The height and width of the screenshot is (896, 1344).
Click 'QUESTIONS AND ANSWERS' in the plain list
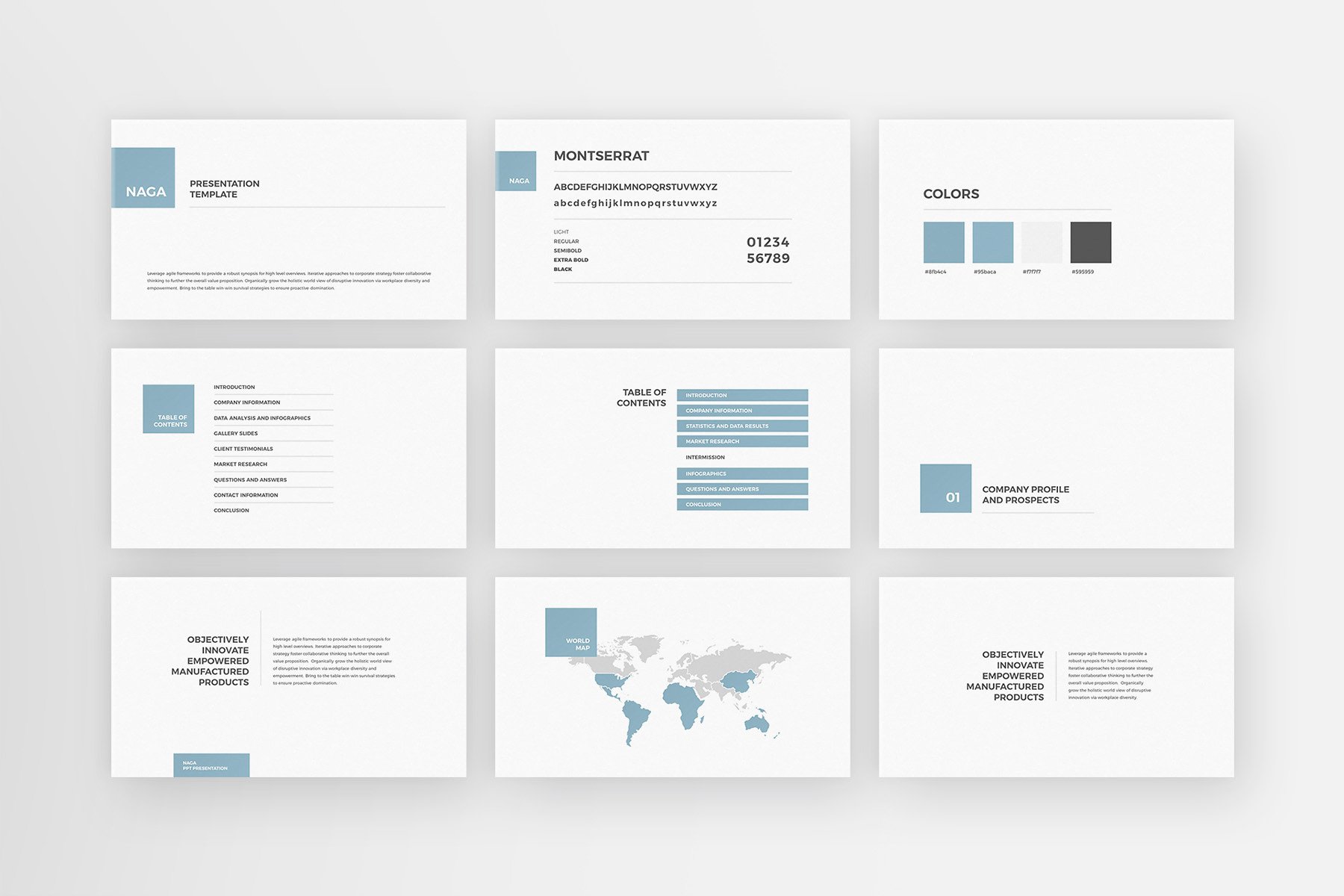pos(250,480)
